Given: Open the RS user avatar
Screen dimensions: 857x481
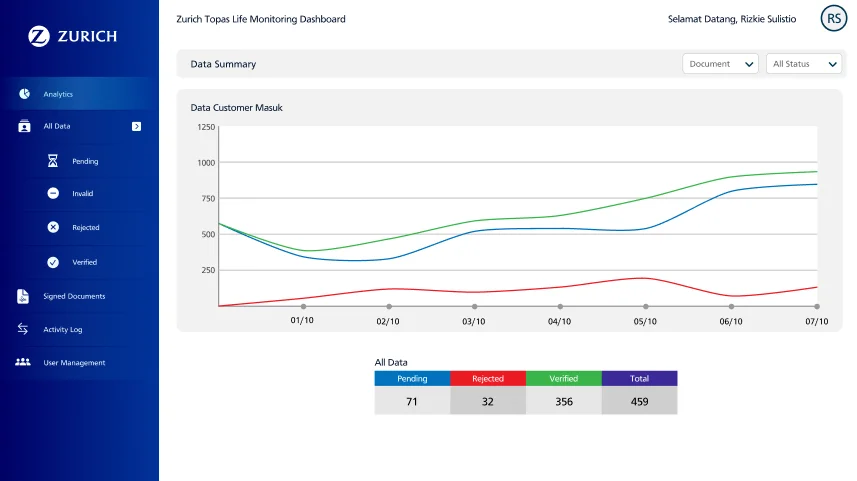Looking at the screenshot, I should pos(833,19).
